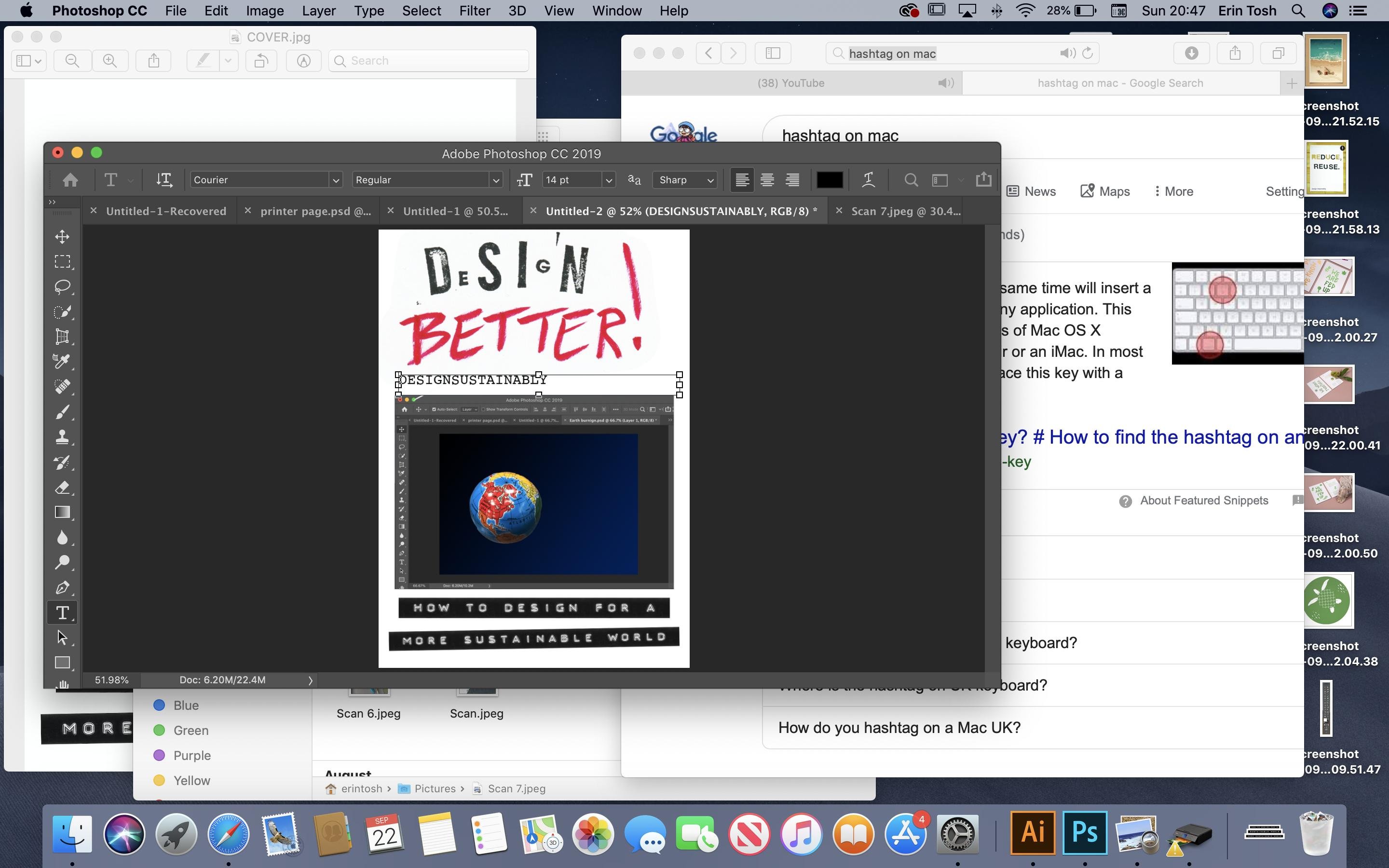Select the Gradient tool
Image resolution: width=1389 pixels, height=868 pixels.
tap(62, 513)
